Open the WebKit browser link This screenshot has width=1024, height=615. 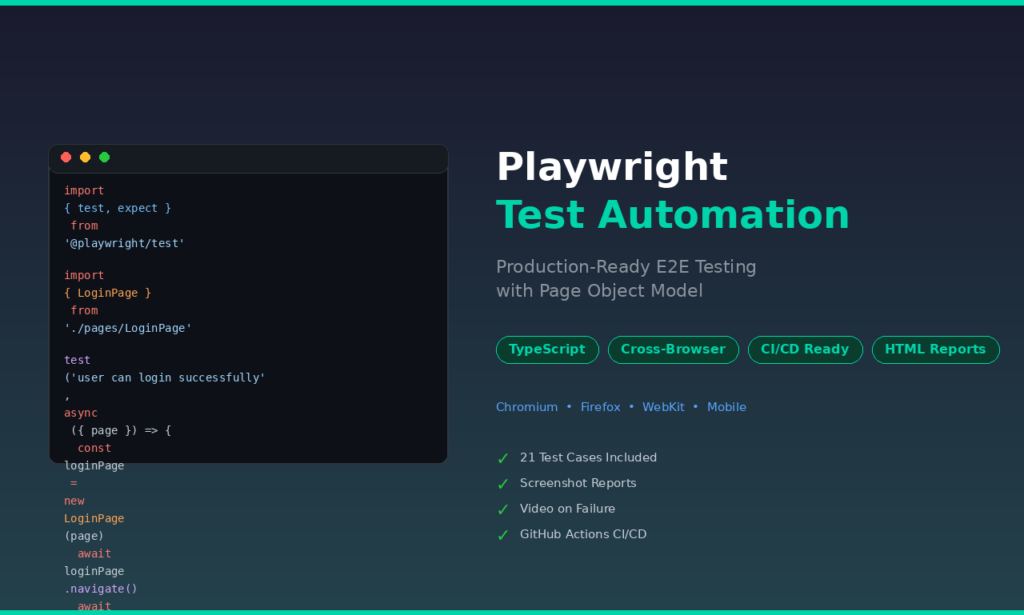[x=664, y=407]
